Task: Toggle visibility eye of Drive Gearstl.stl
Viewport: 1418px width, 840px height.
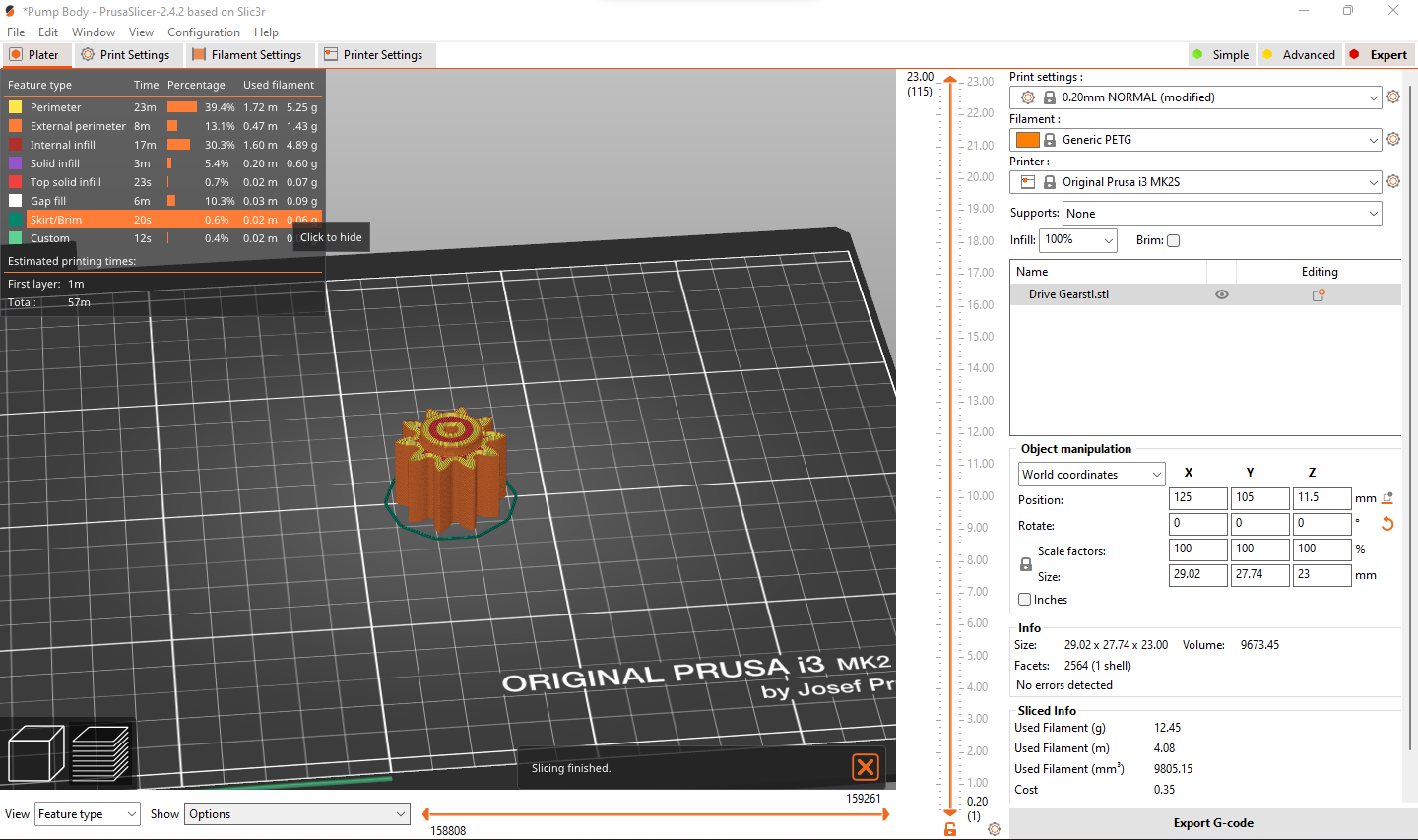Action: [x=1222, y=294]
